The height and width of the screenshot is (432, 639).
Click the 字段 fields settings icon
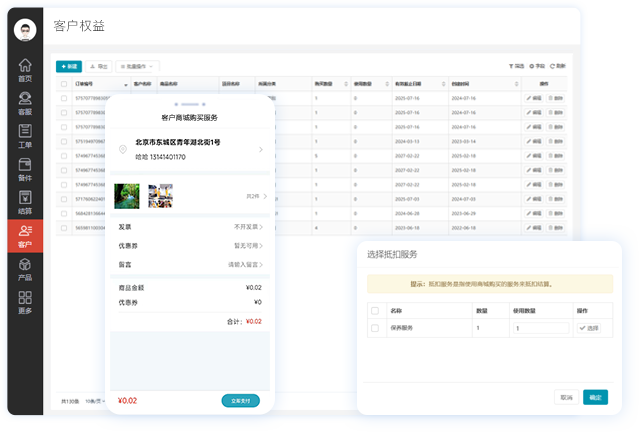coord(537,66)
